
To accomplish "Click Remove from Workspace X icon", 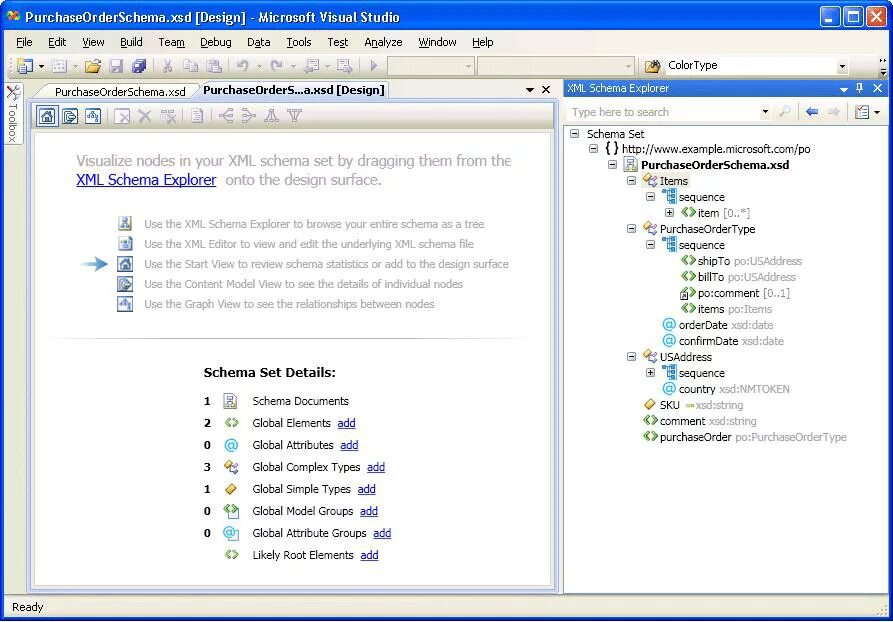I will click(x=145, y=116).
